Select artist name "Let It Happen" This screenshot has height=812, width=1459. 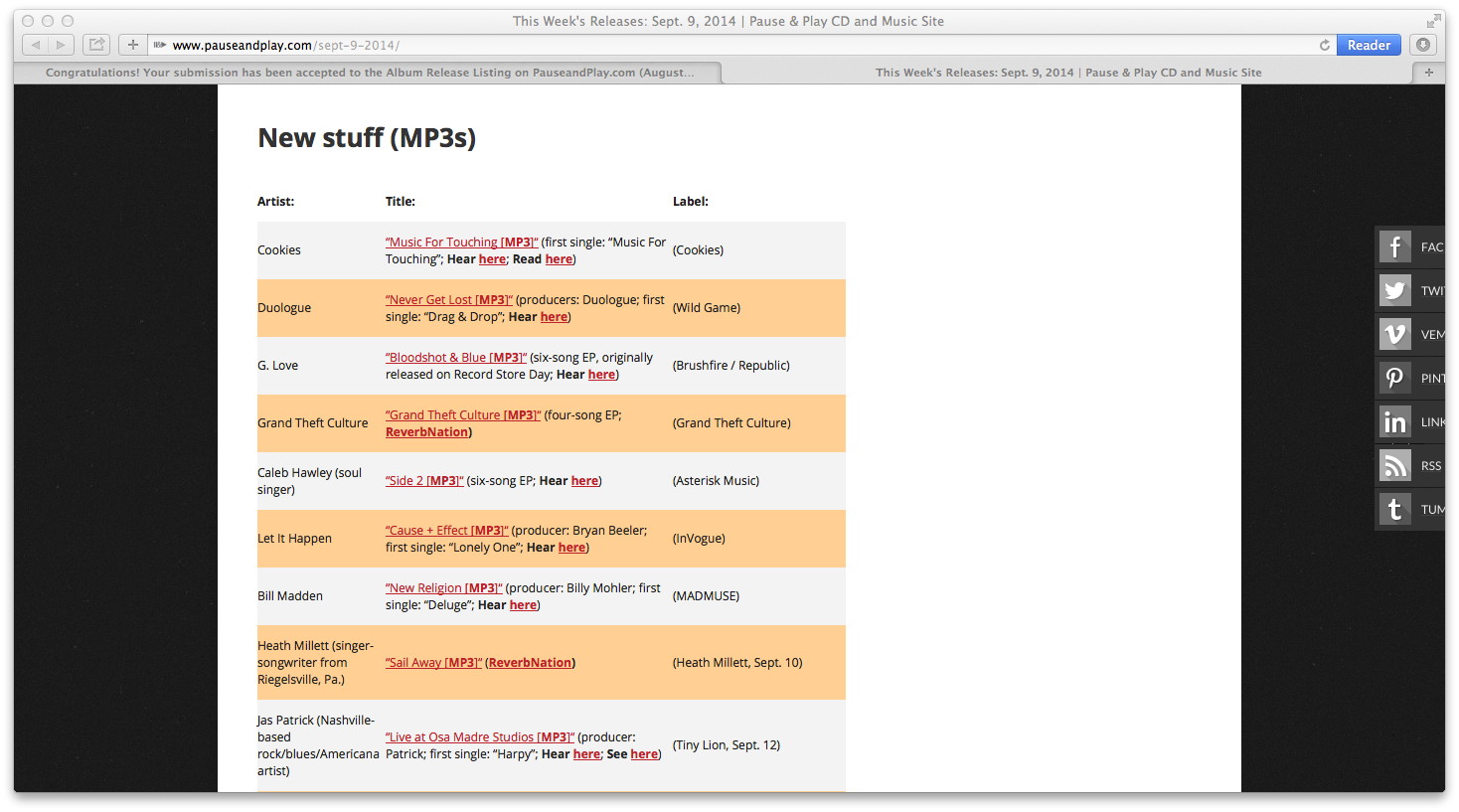(x=295, y=539)
